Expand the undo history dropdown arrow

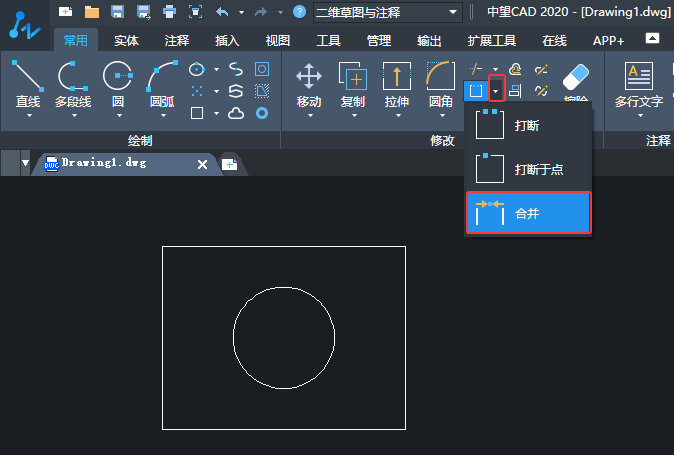(x=242, y=12)
